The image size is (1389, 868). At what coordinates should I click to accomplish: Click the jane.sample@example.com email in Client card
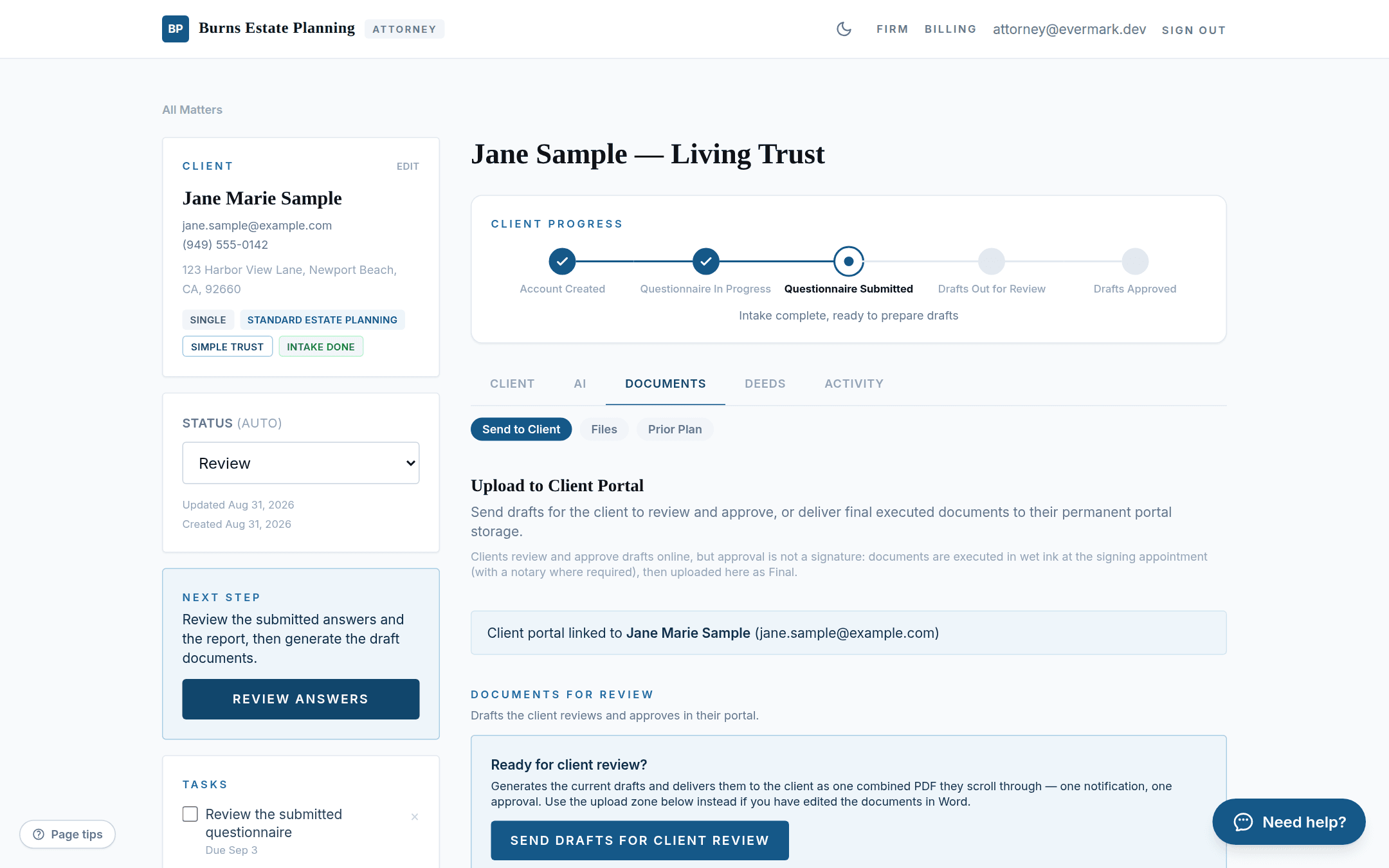pyautogui.click(x=257, y=226)
